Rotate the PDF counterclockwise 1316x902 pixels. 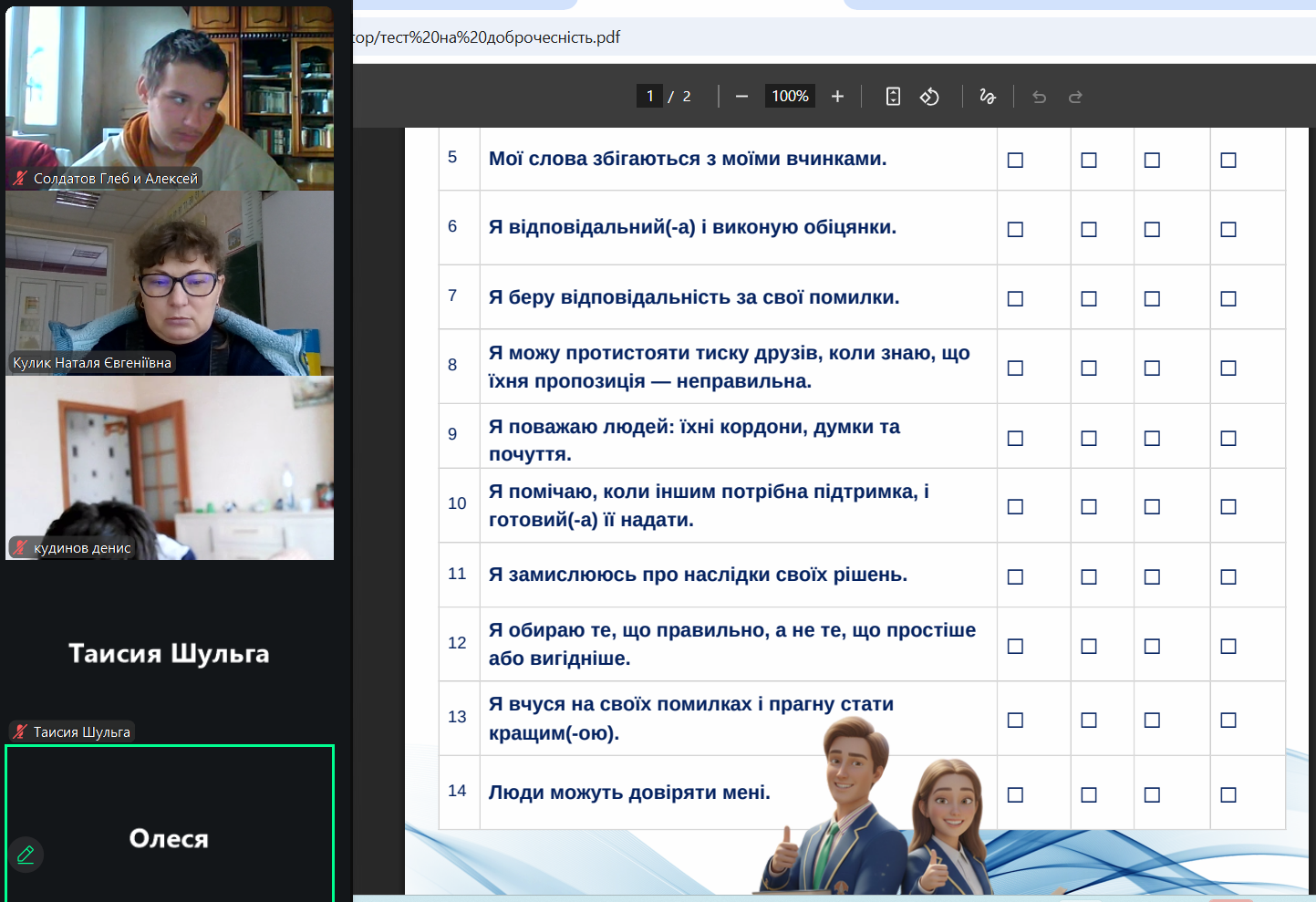coord(929,97)
